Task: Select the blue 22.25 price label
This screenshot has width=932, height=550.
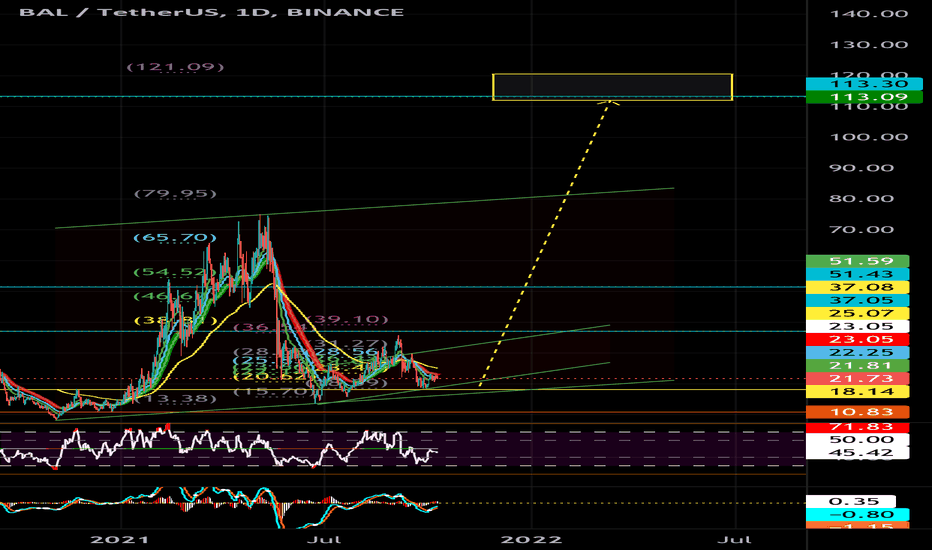Action: pos(858,353)
